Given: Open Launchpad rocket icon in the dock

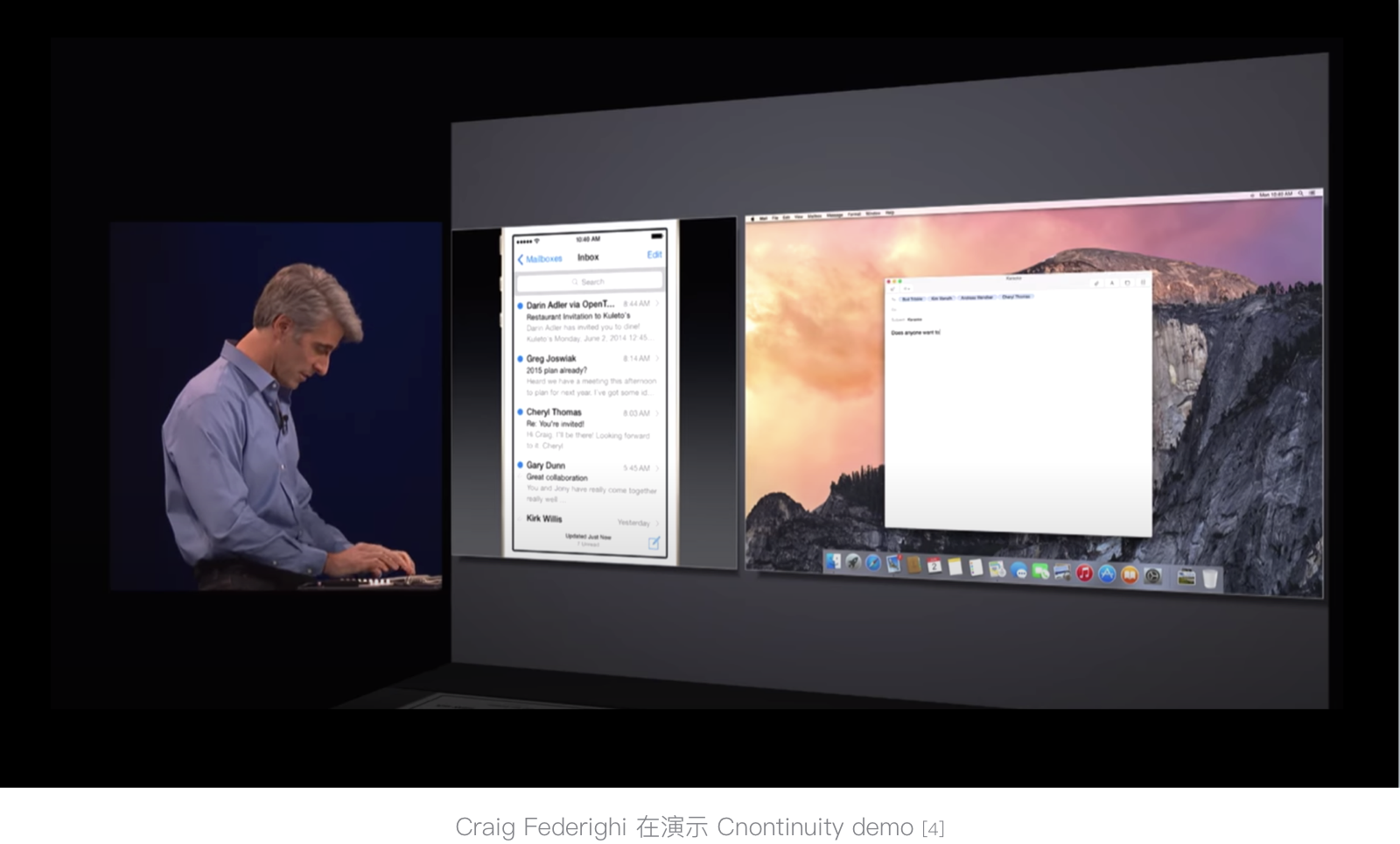Looking at the screenshot, I should tap(852, 562).
